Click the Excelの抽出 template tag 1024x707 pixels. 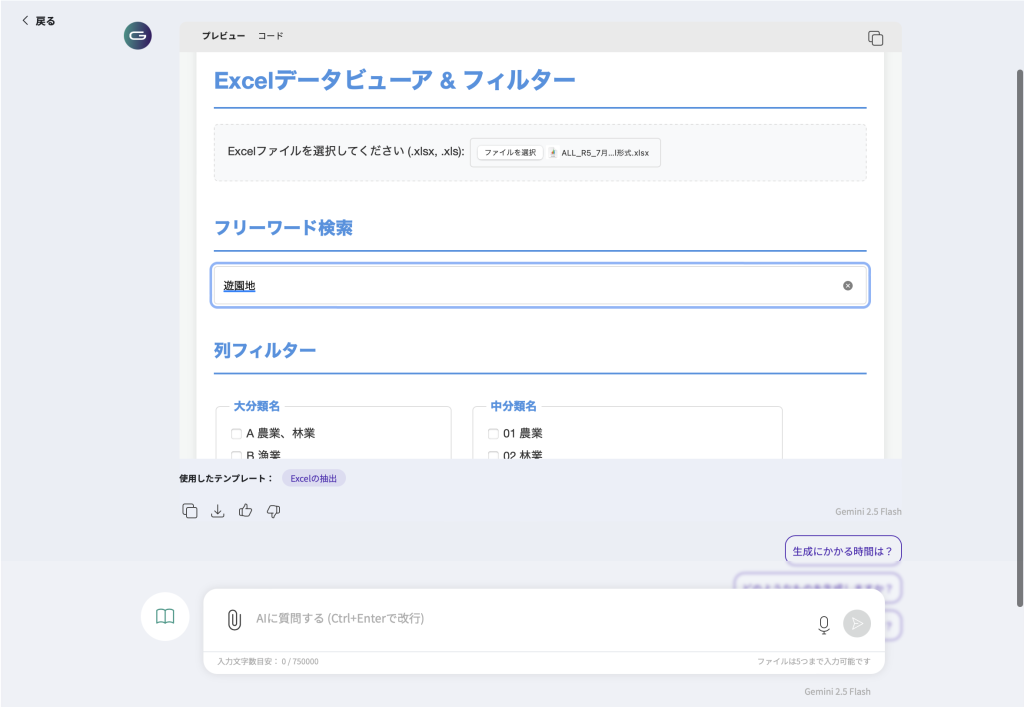pos(313,478)
